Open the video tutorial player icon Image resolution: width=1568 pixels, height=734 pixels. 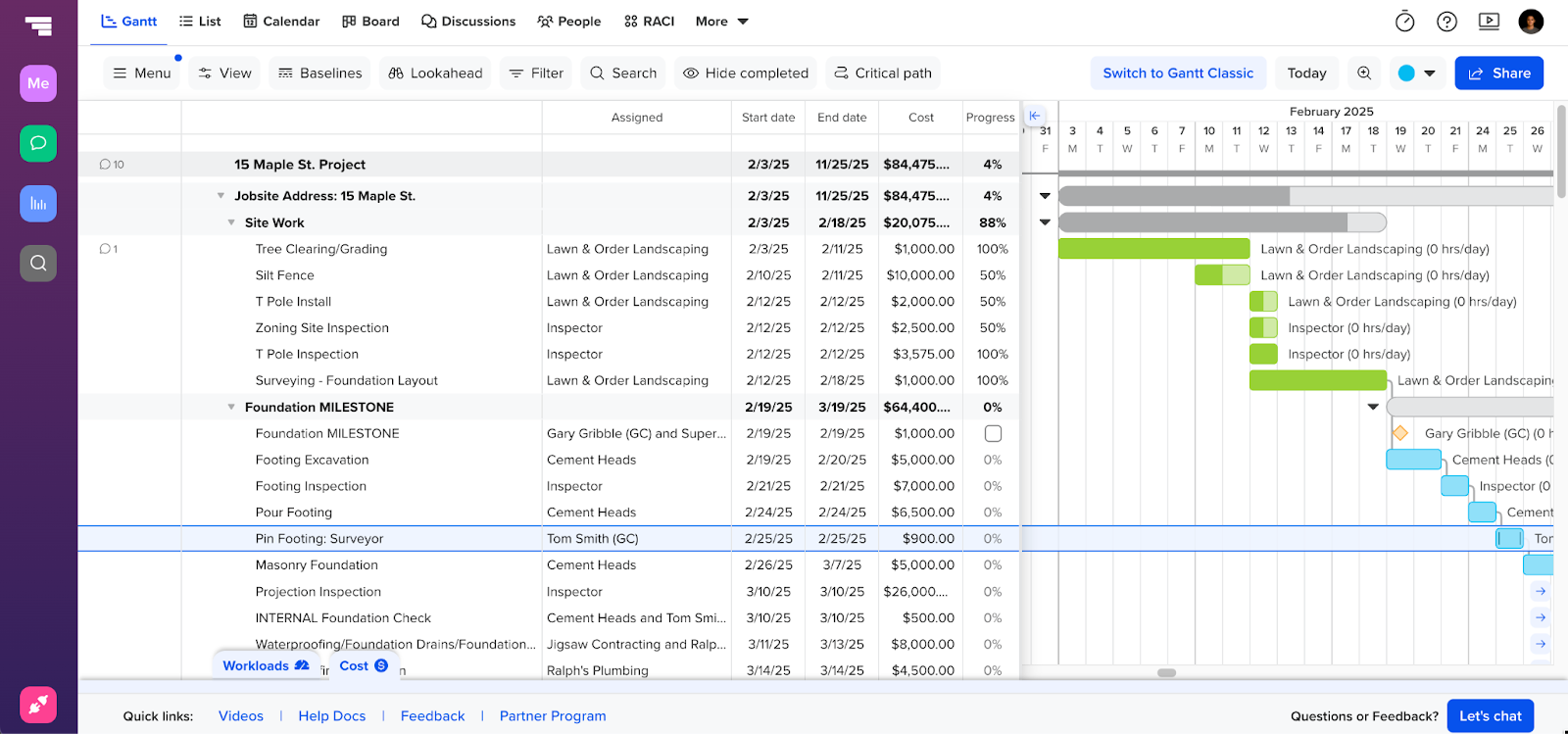(1489, 22)
